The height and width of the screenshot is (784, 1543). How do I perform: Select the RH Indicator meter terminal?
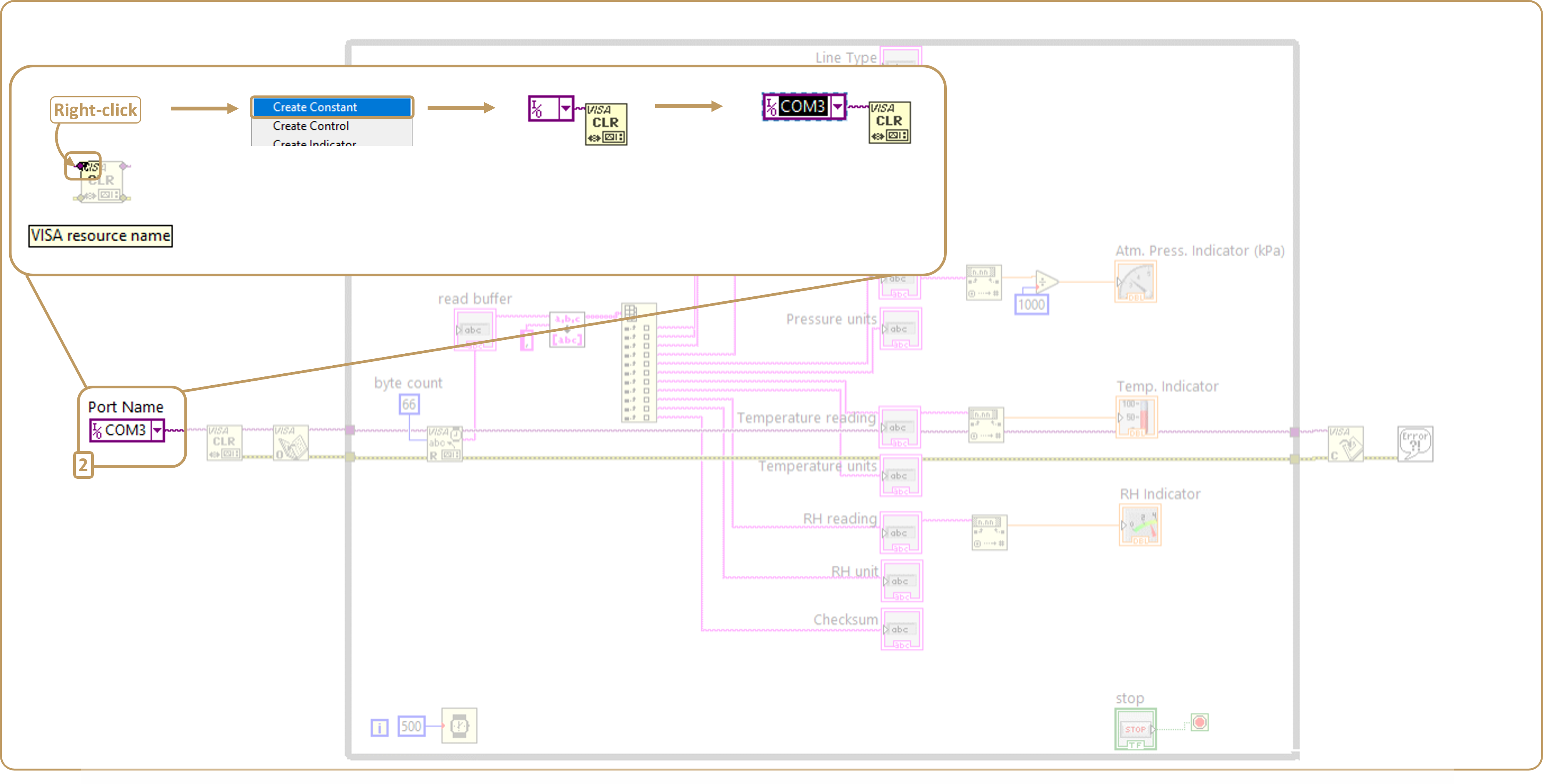tap(1140, 525)
